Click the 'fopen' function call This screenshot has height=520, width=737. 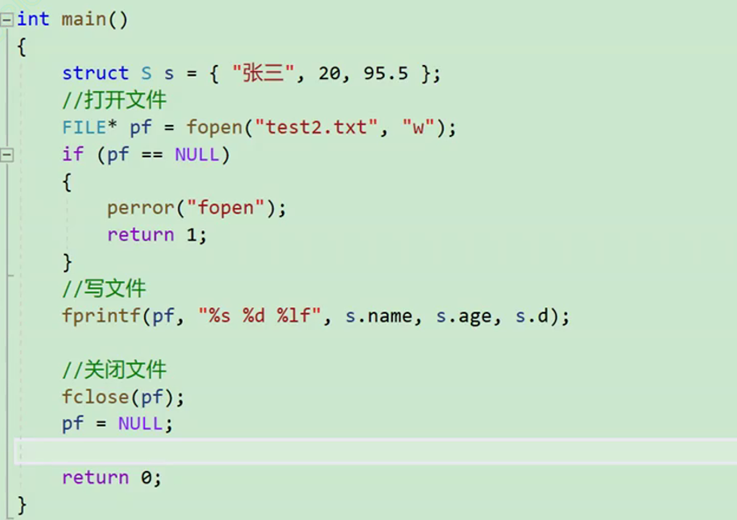pyautogui.click(x=214, y=127)
